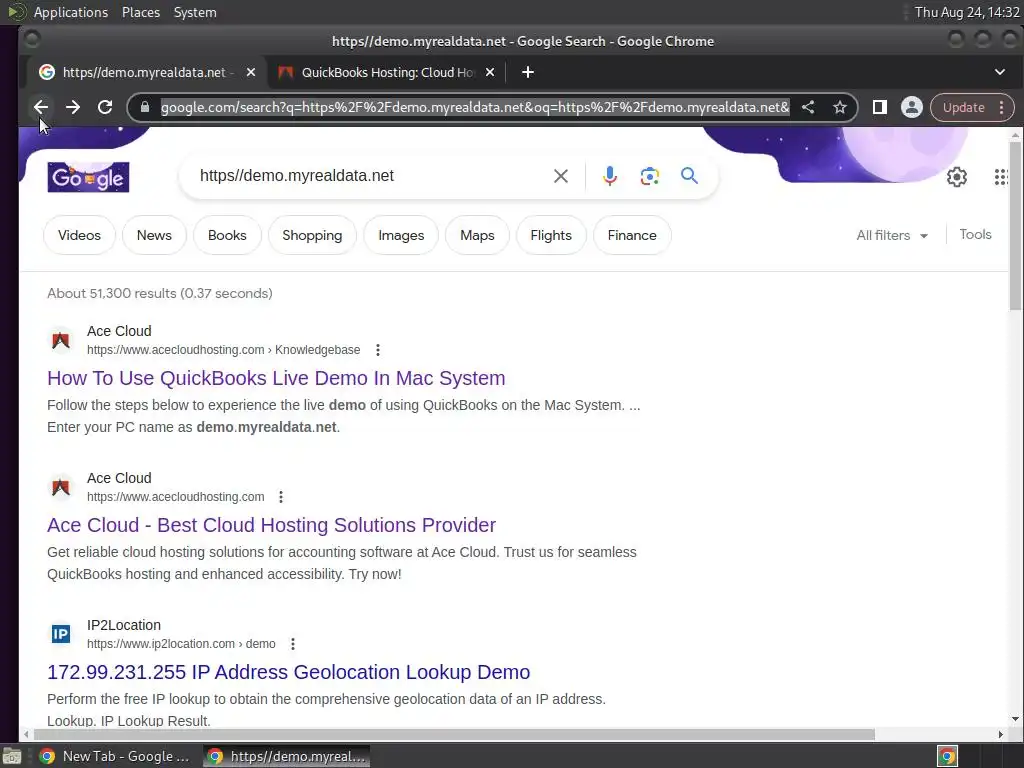Screen dimensions: 1024x768
Task: Clear the search box with the X
Action: coord(560,176)
